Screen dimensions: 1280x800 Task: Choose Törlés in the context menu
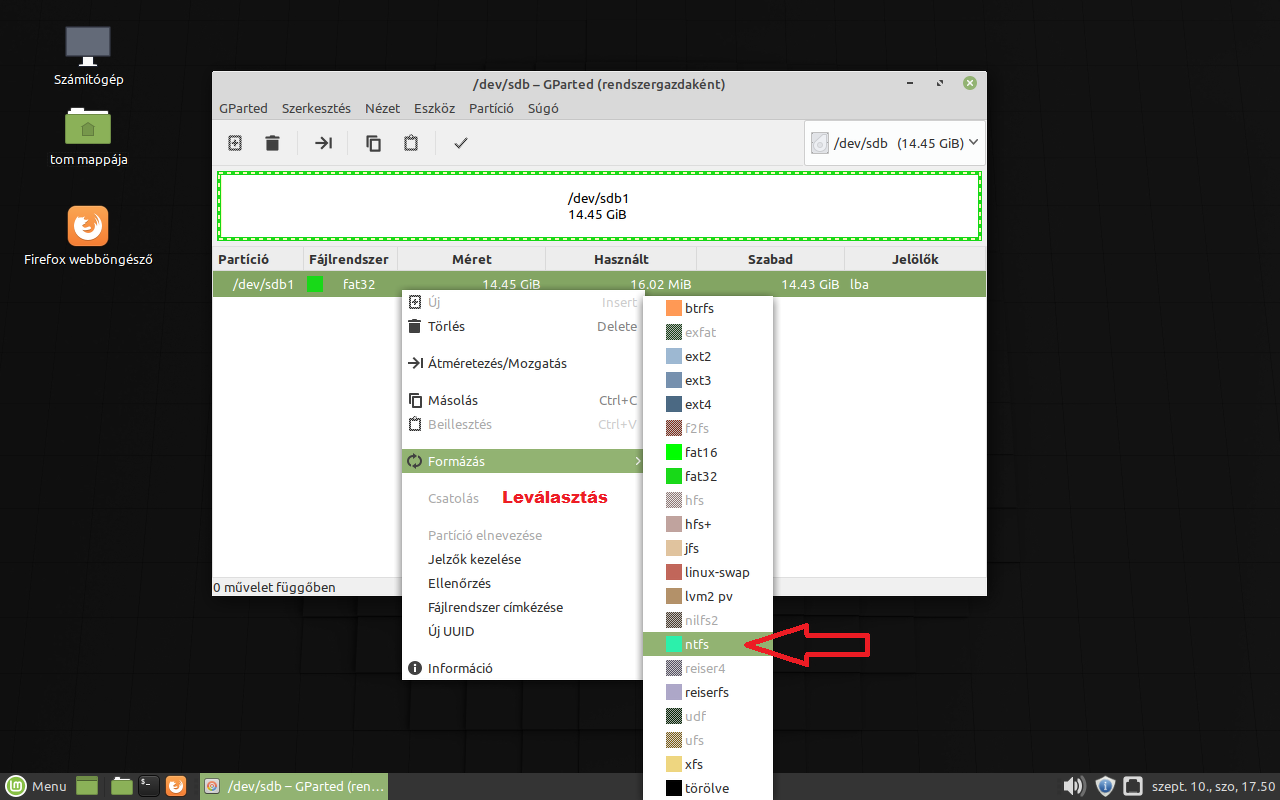522,326
